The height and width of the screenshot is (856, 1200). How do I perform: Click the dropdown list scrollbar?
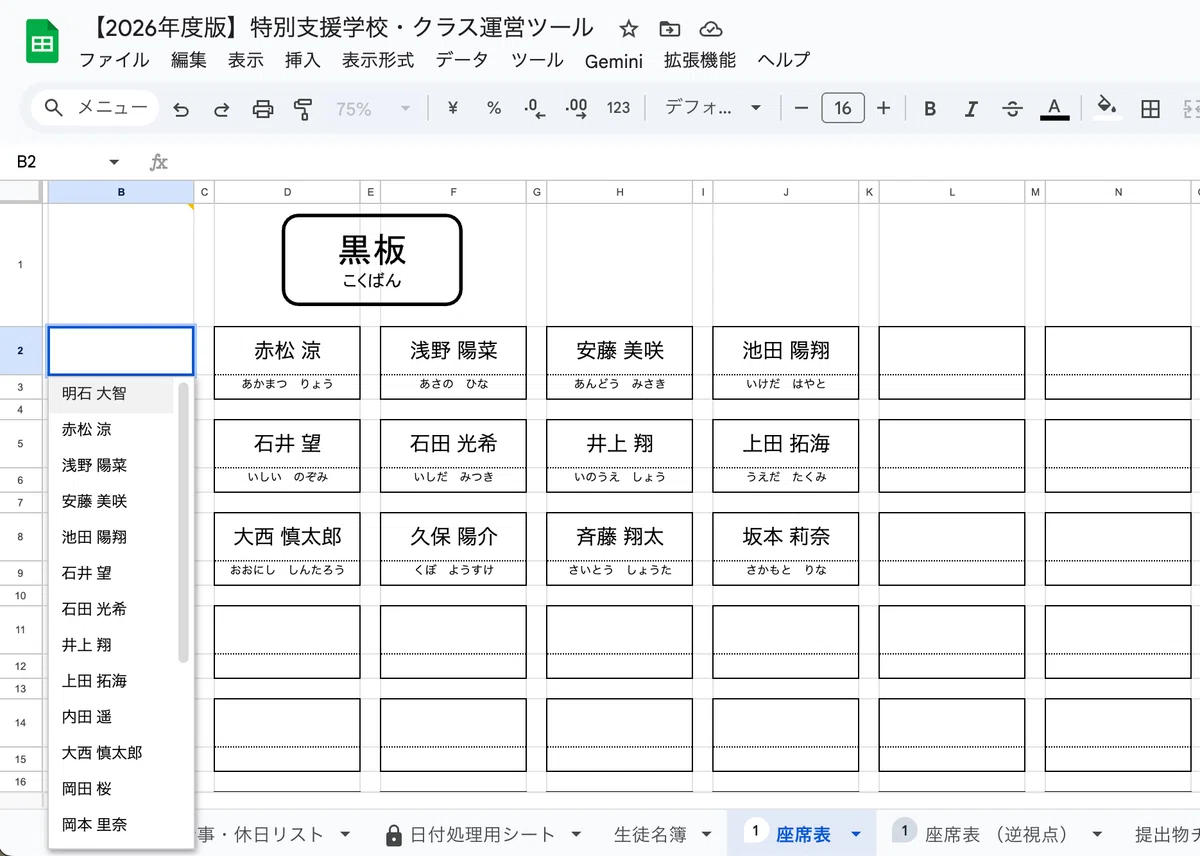(183, 521)
